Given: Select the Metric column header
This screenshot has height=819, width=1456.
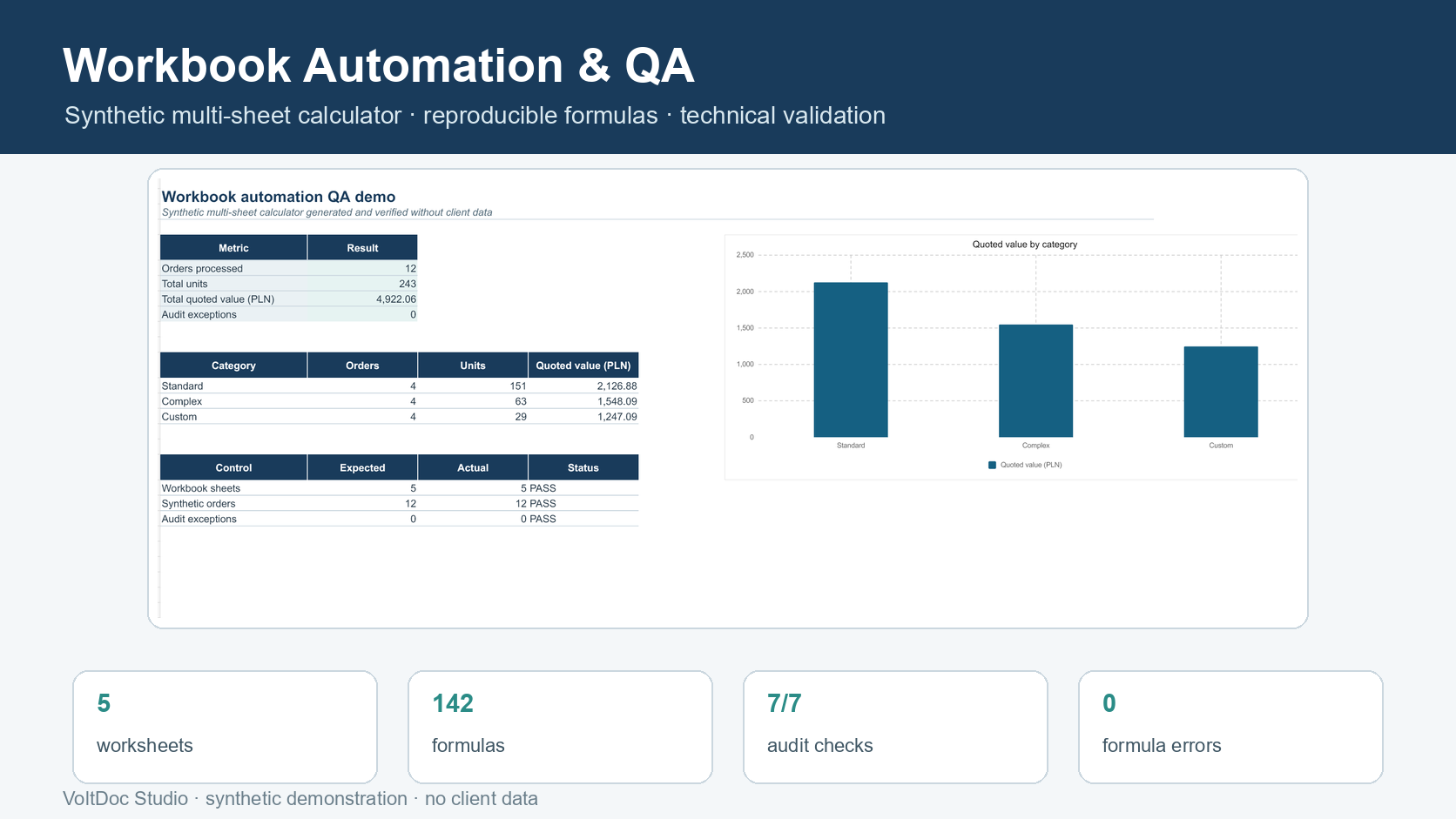Looking at the screenshot, I should [233, 248].
